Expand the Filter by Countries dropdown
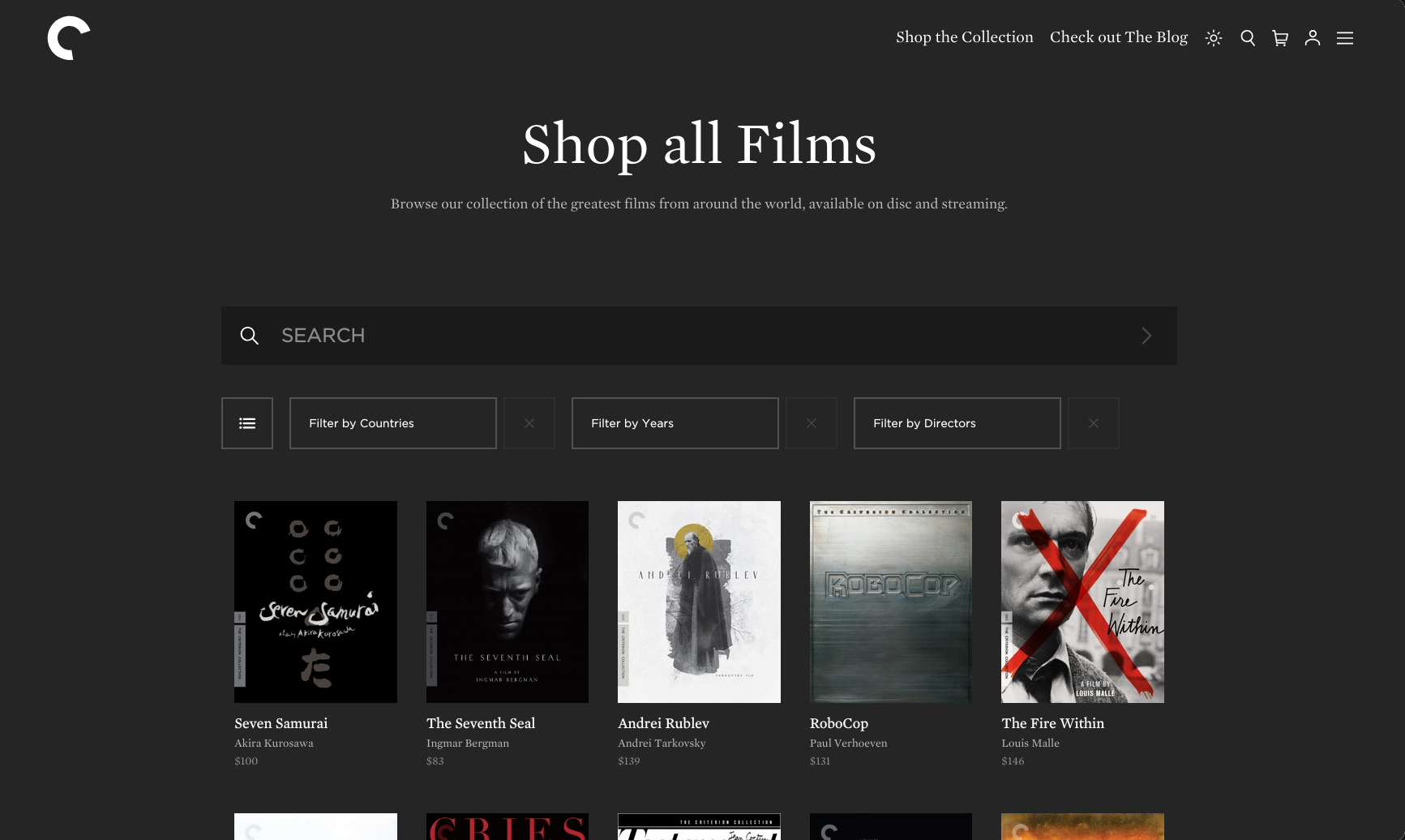 pos(392,423)
